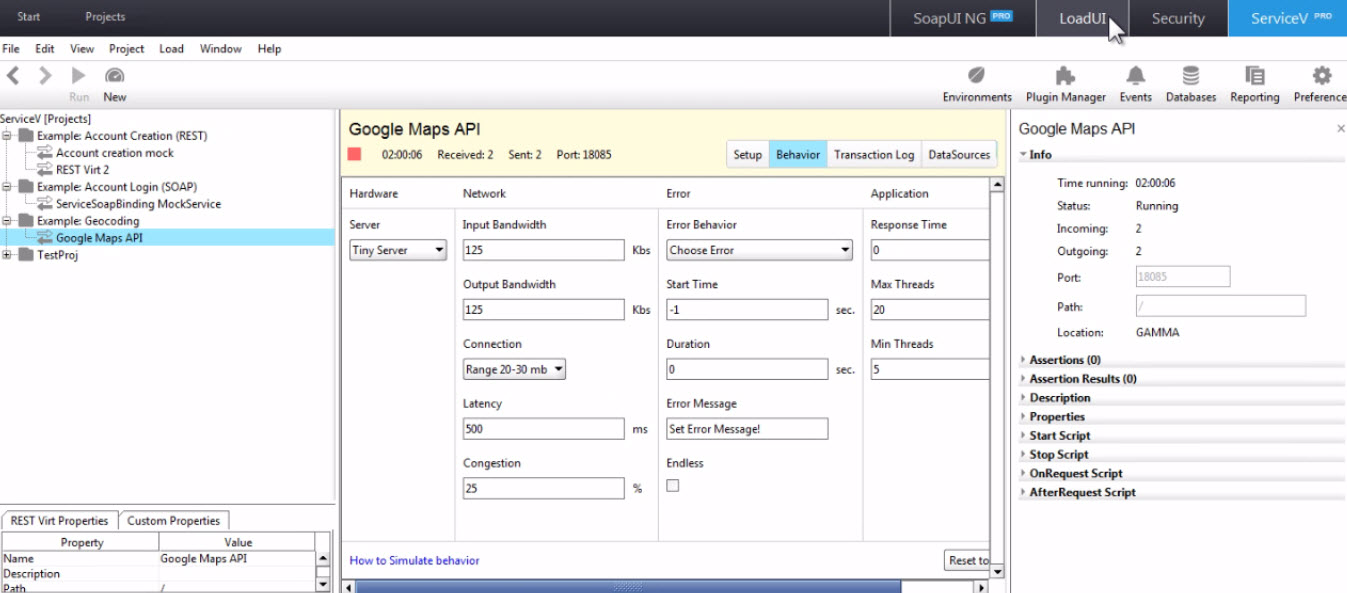Click the Input Bandwidth field

click(x=543, y=250)
